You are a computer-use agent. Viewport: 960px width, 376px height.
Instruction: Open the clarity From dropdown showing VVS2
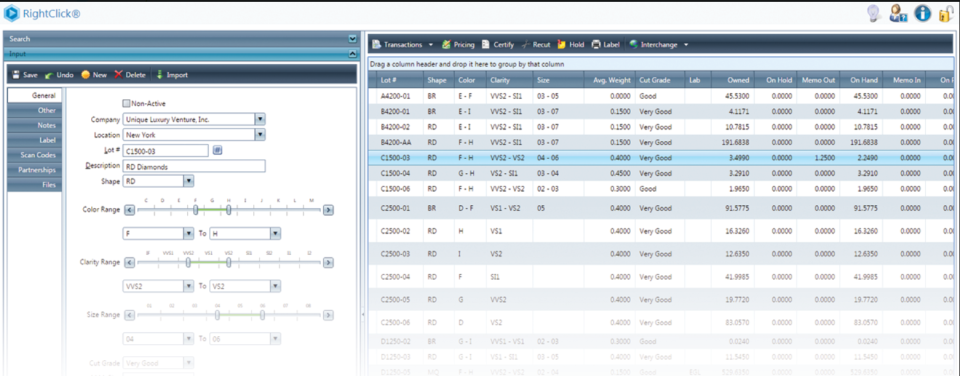(189, 286)
